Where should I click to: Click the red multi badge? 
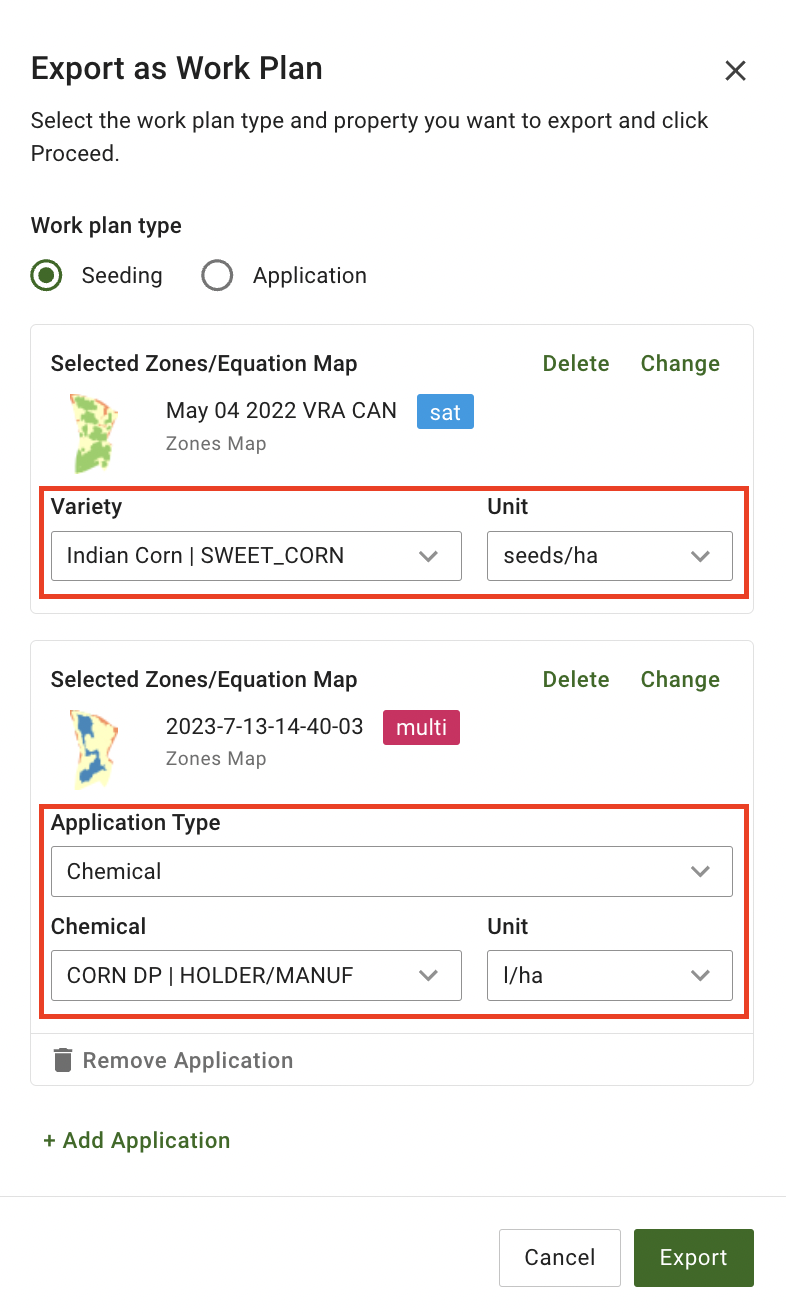point(421,727)
